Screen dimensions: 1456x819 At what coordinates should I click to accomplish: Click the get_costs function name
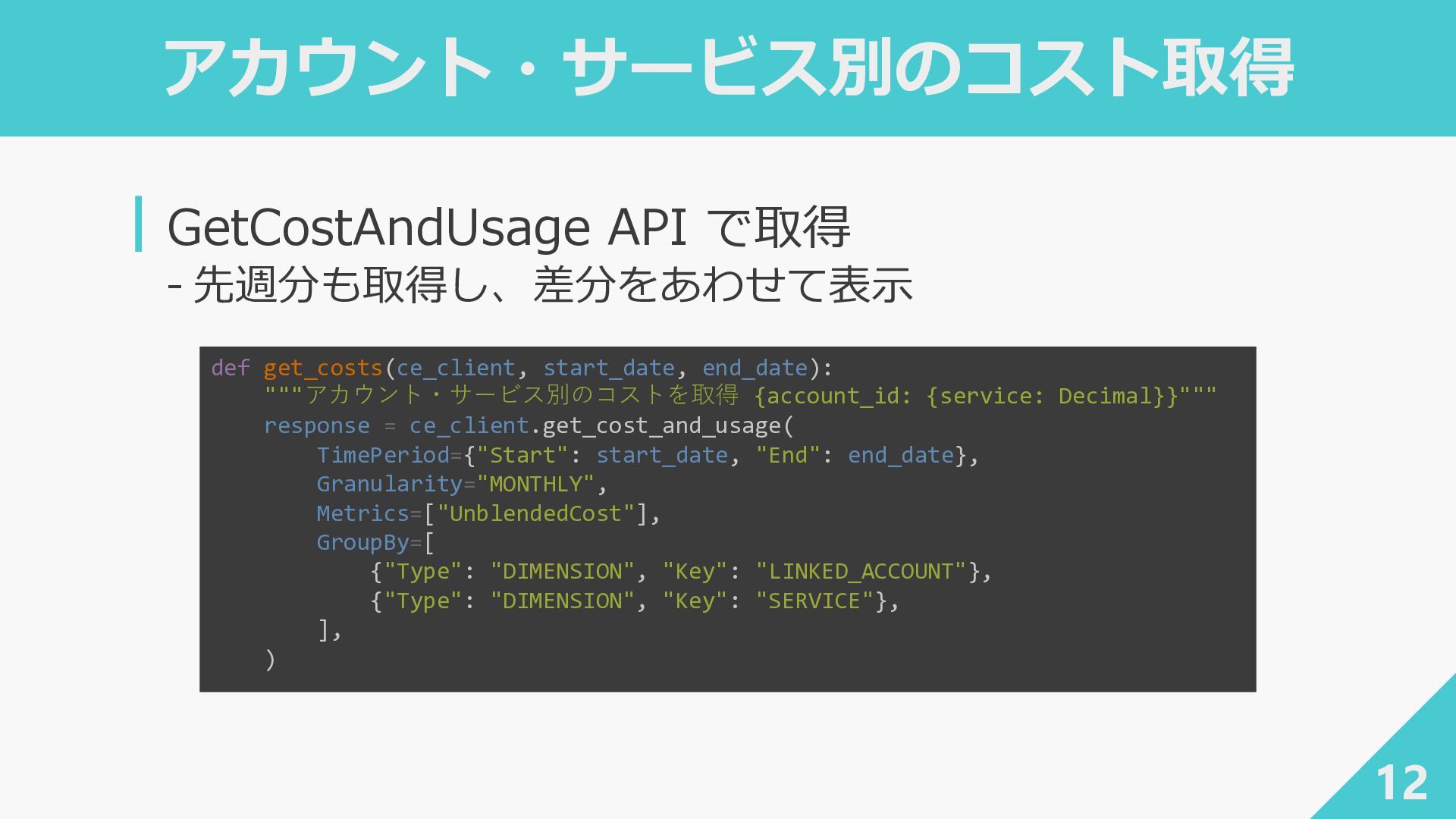tap(322, 368)
